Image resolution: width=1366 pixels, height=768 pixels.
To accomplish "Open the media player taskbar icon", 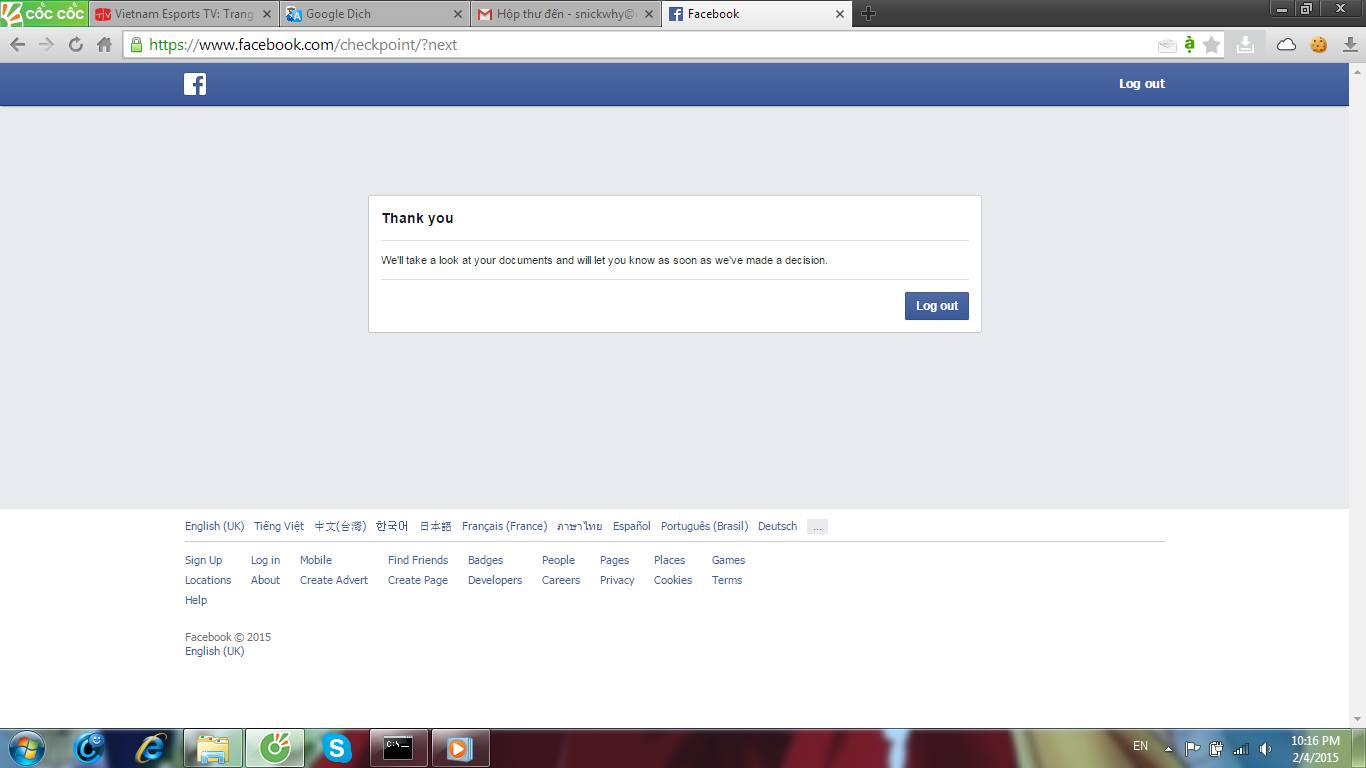I will 460,748.
